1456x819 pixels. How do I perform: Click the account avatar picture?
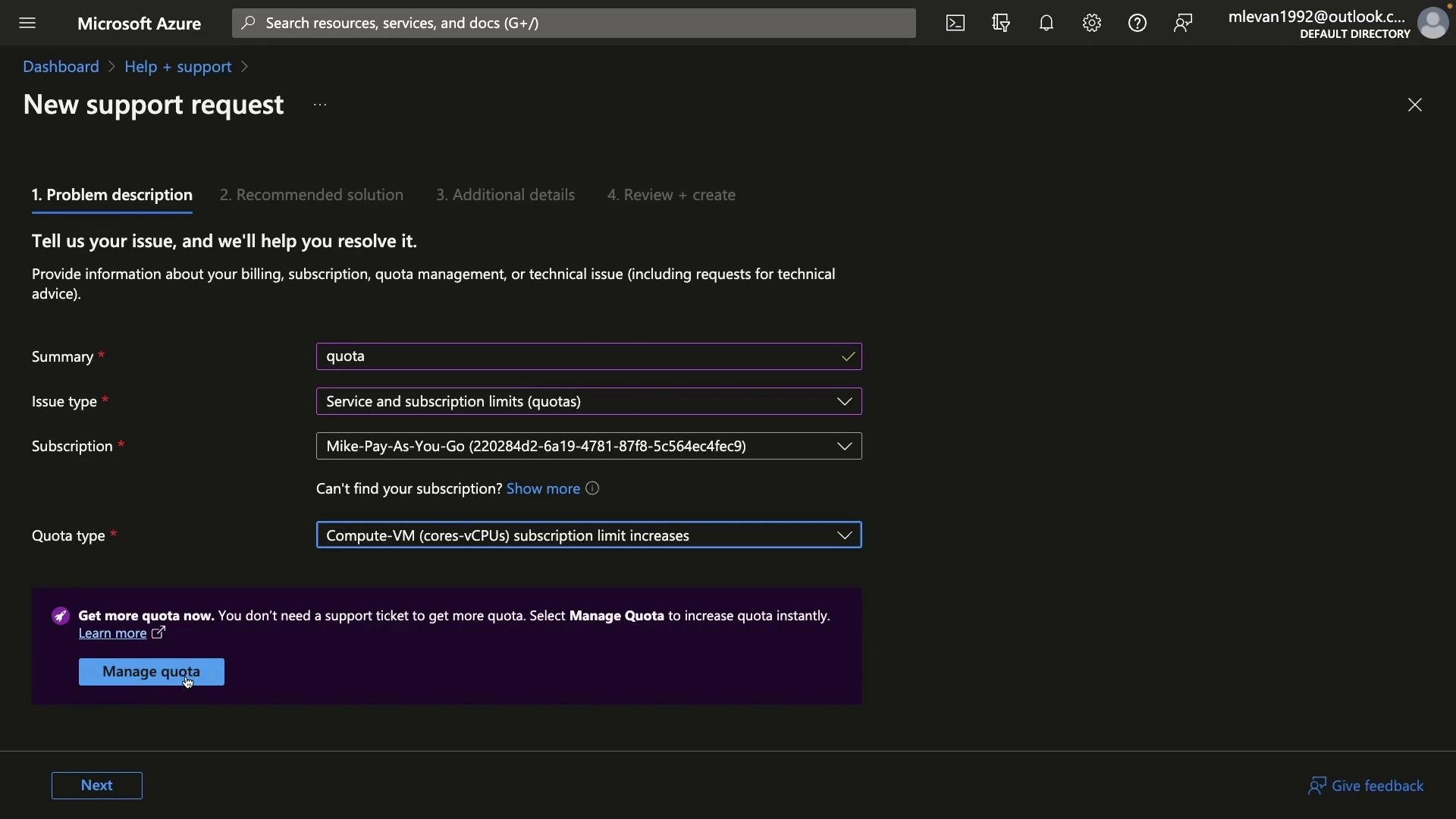click(1433, 23)
